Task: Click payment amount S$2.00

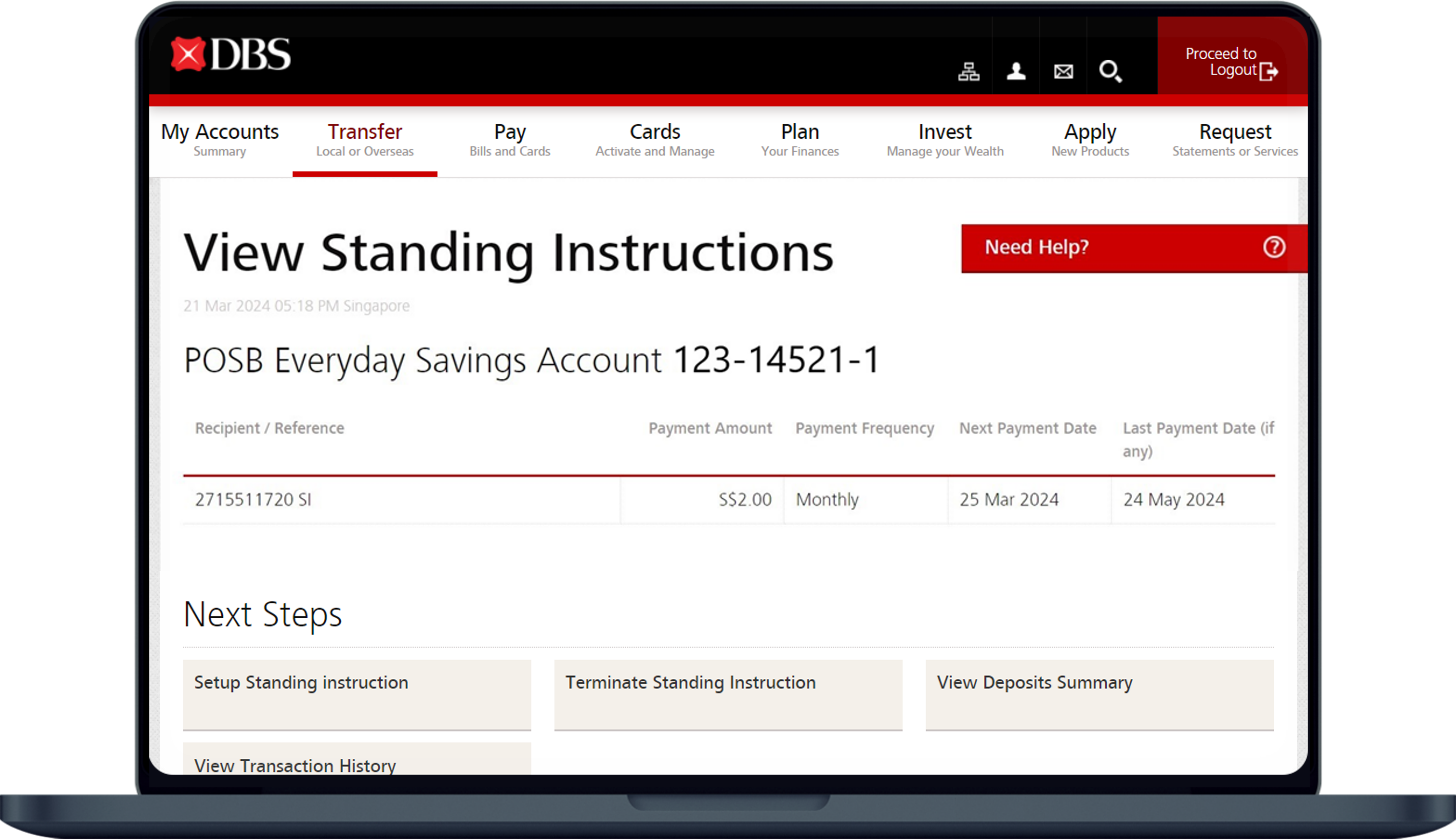Action: [x=745, y=500]
